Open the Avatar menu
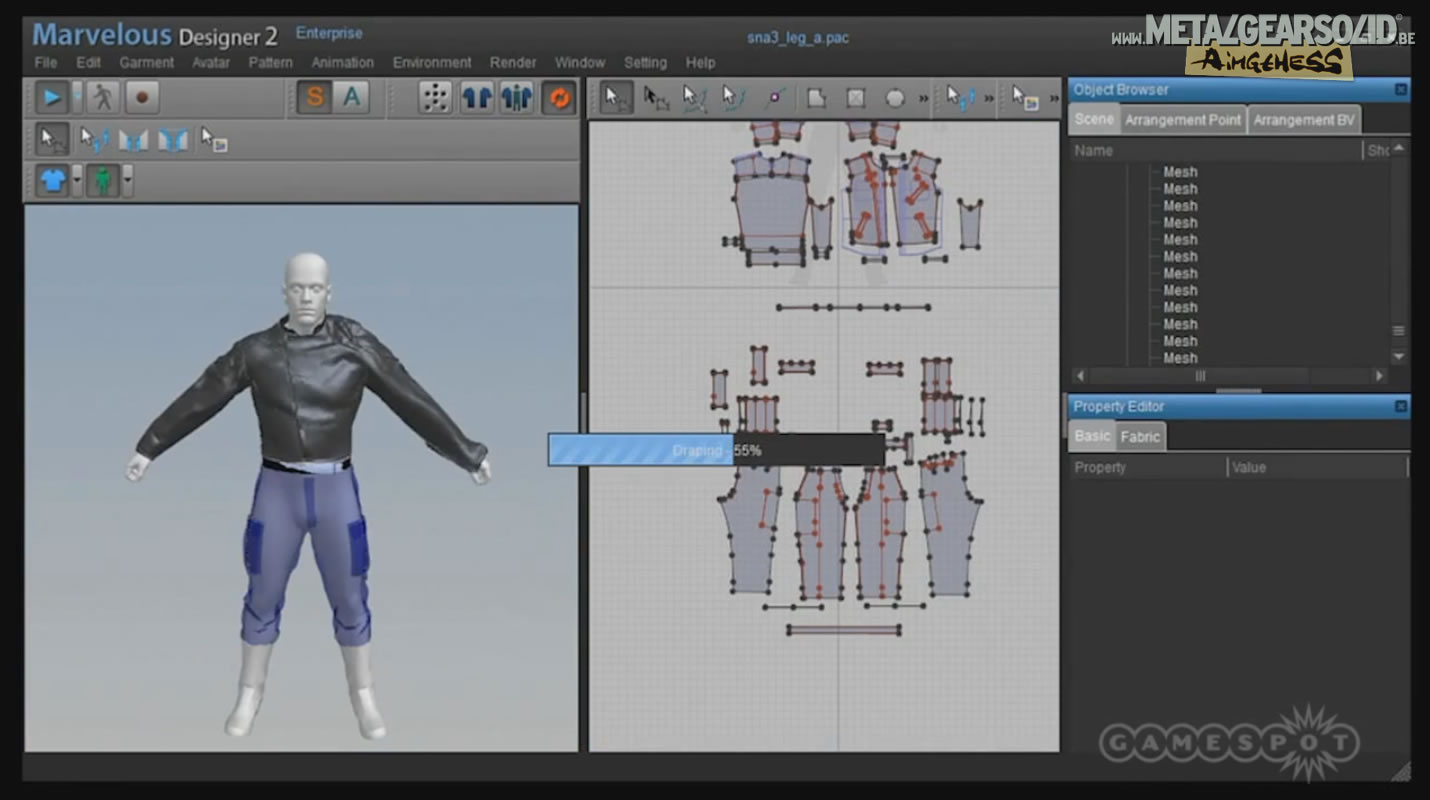The image size is (1430, 800). pos(211,62)
